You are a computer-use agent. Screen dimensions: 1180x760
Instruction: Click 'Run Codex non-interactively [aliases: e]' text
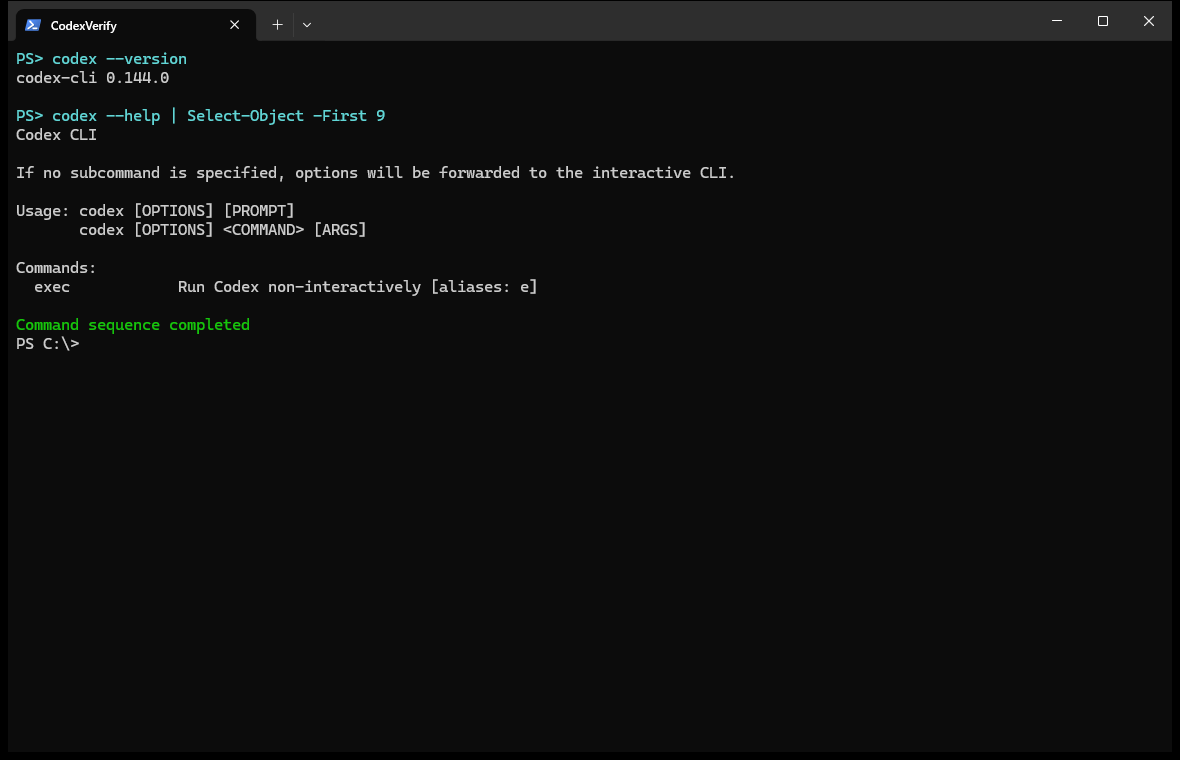tap(357, 287)
